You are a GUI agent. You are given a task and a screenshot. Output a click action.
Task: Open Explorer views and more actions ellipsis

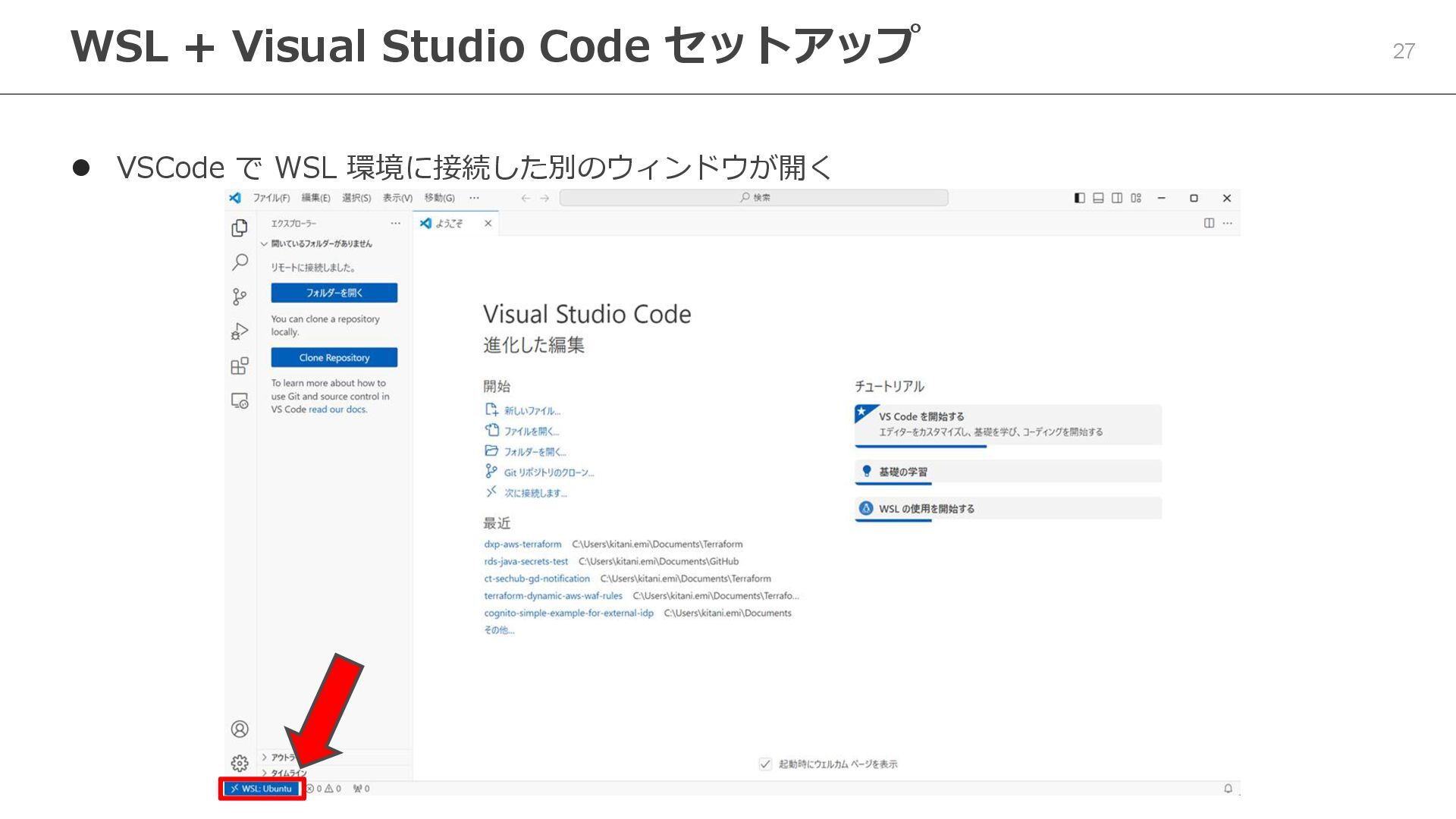[x=395, y=224]
